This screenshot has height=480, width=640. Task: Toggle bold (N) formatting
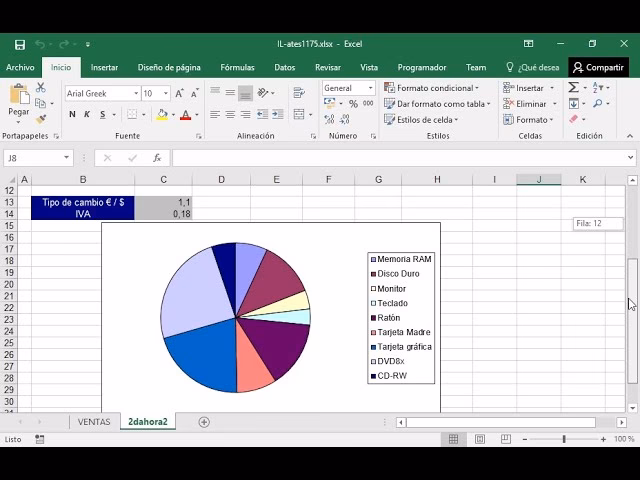point(72,115)
